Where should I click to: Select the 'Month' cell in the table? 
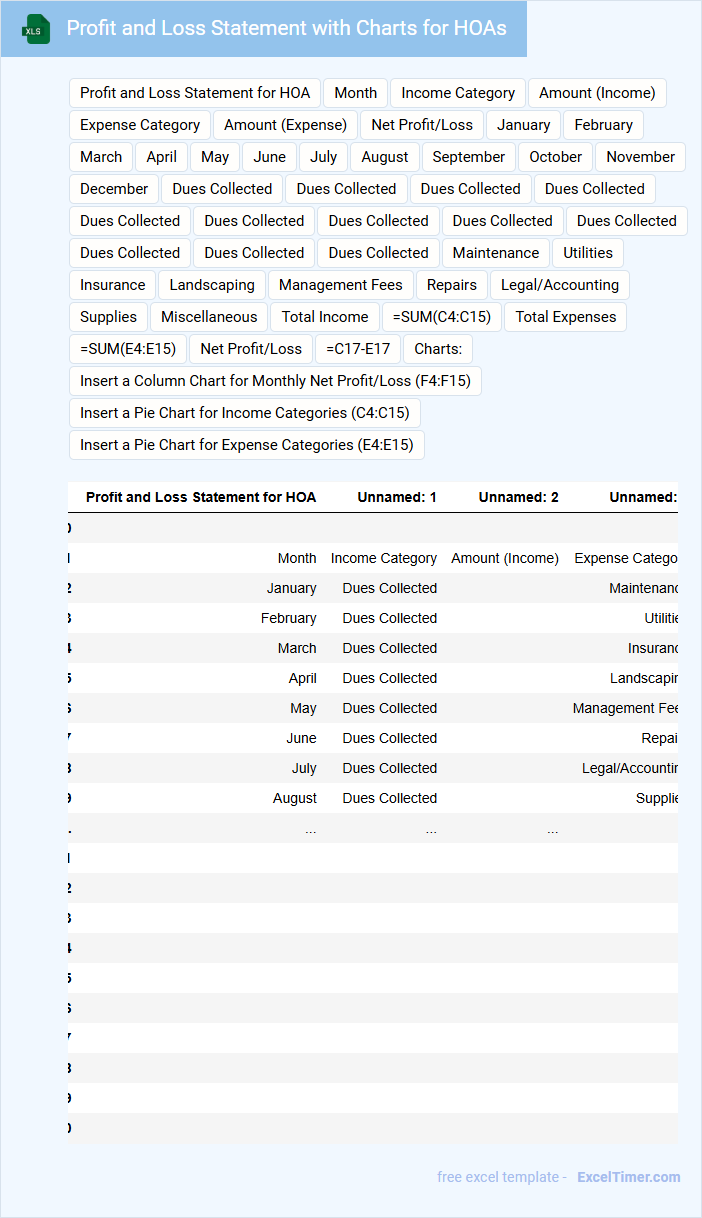click(x=297, y=558)
